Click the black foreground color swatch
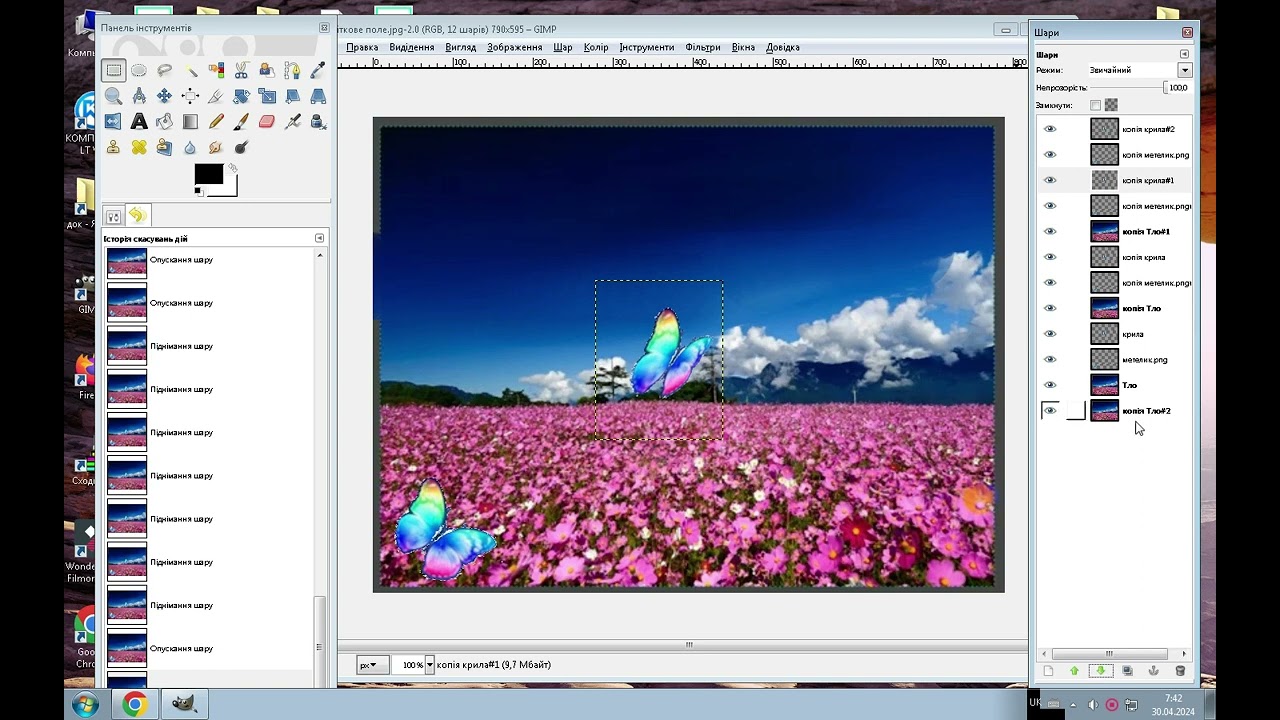The image size is (1280, 720). click(208, 174)
